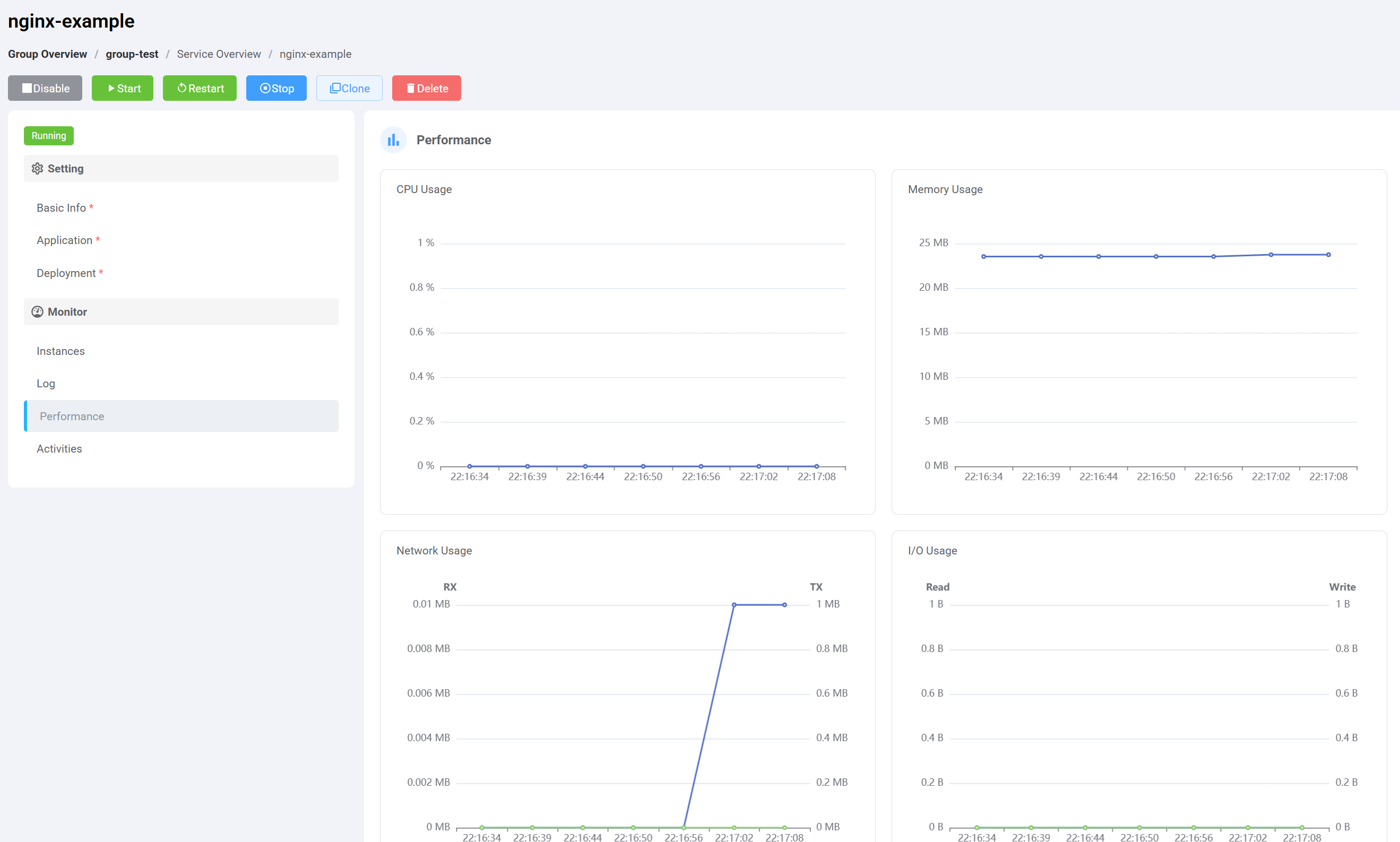
Task: Click the gear icon beside Setting
Action: pyautogui.click(x=38, y=169)
